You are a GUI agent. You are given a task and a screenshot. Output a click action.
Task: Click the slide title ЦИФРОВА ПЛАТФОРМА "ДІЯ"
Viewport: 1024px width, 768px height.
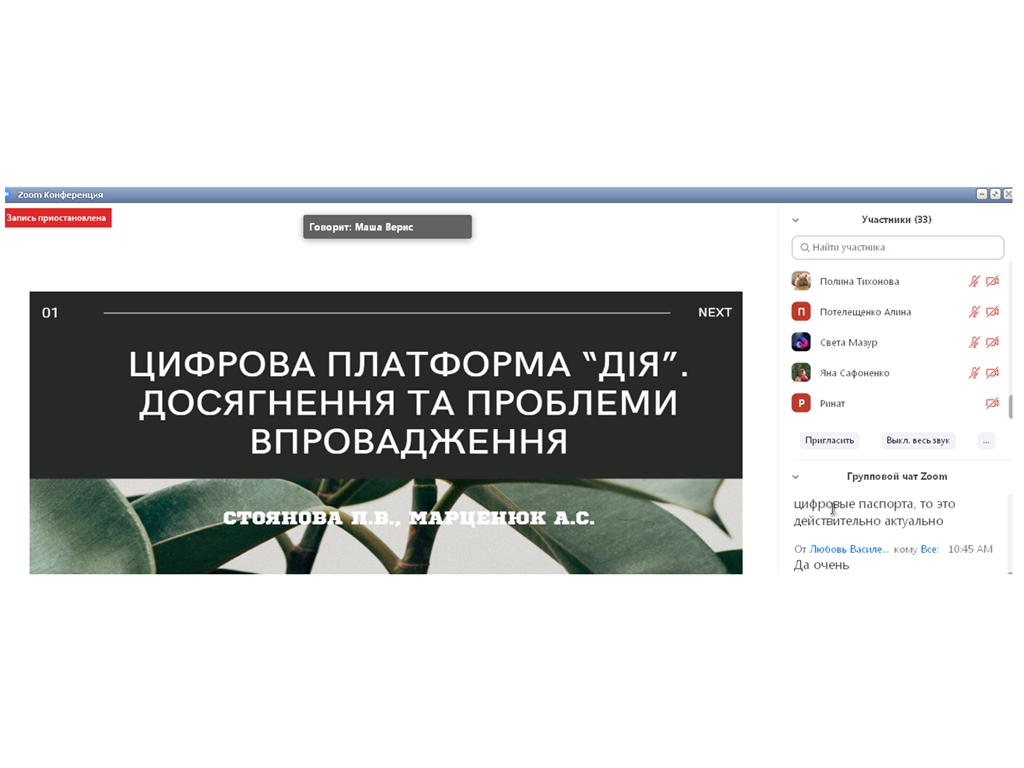[409, 364]
